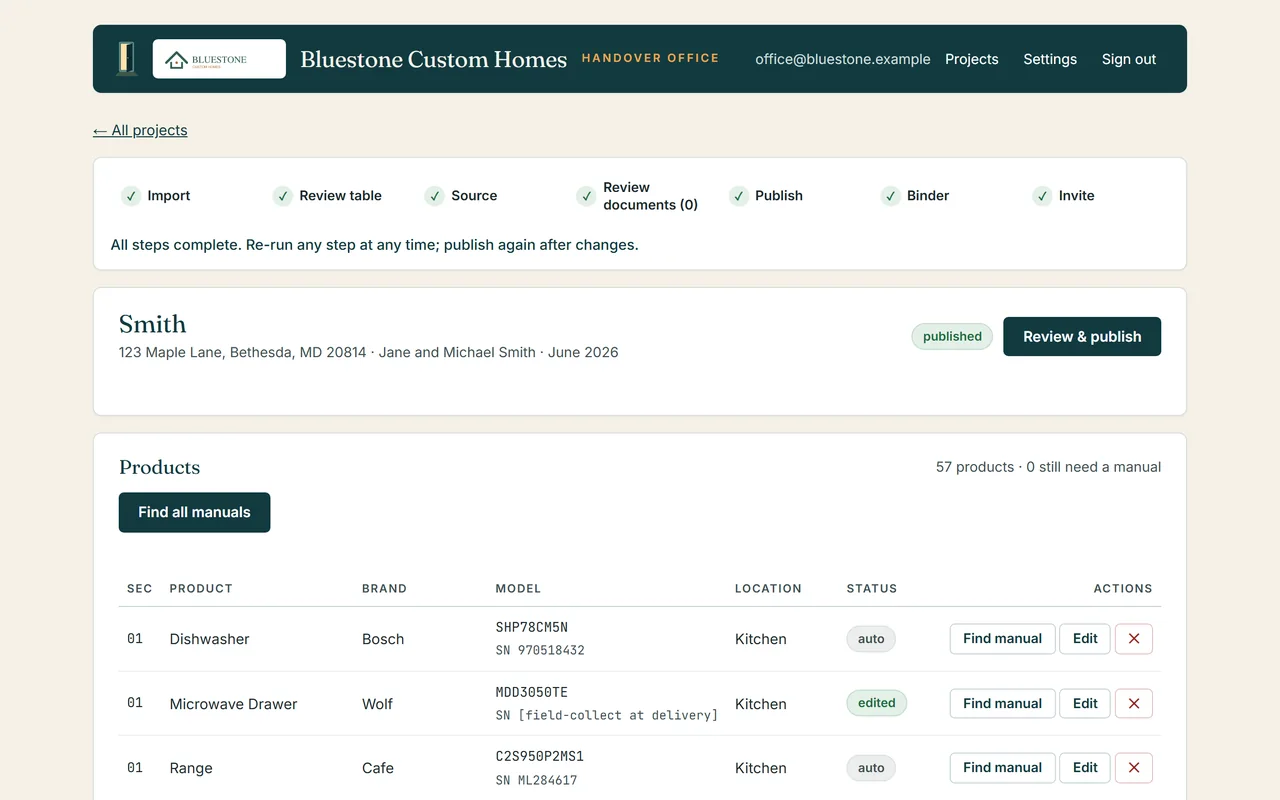The image size is (1280, 800).
Task: Select the Source step label
Action: [474, 196]
